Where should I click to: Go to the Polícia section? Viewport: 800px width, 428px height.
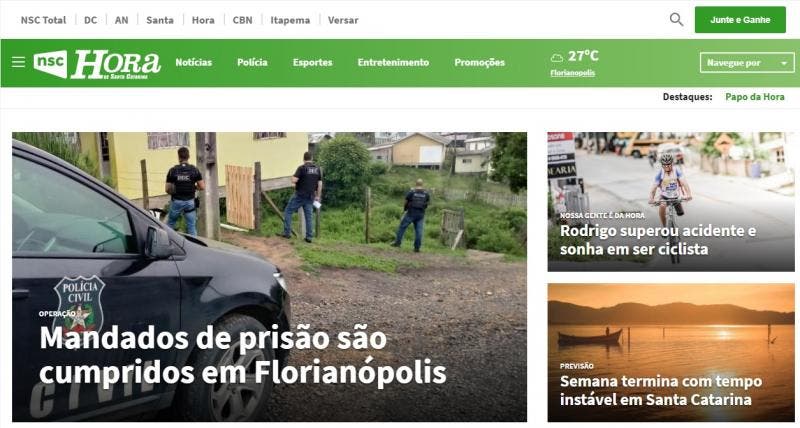[252, 62]
